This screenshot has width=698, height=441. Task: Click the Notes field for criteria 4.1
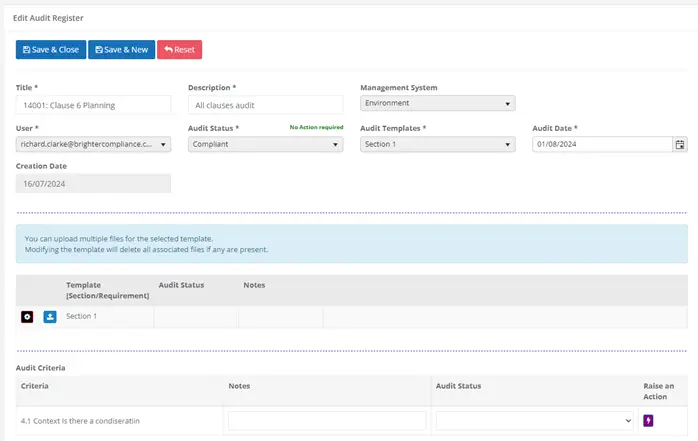pos(327,421)
